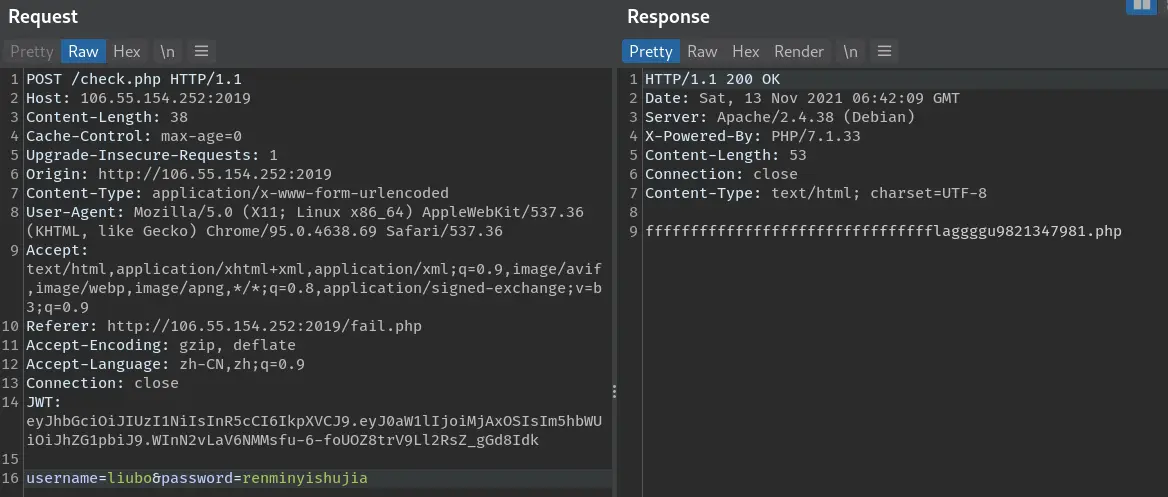Image resolution: width=1168 pixels, height=497 pixels.
Task: Select the Pretty tab in Response panel
Action: [x=650, y=51]
